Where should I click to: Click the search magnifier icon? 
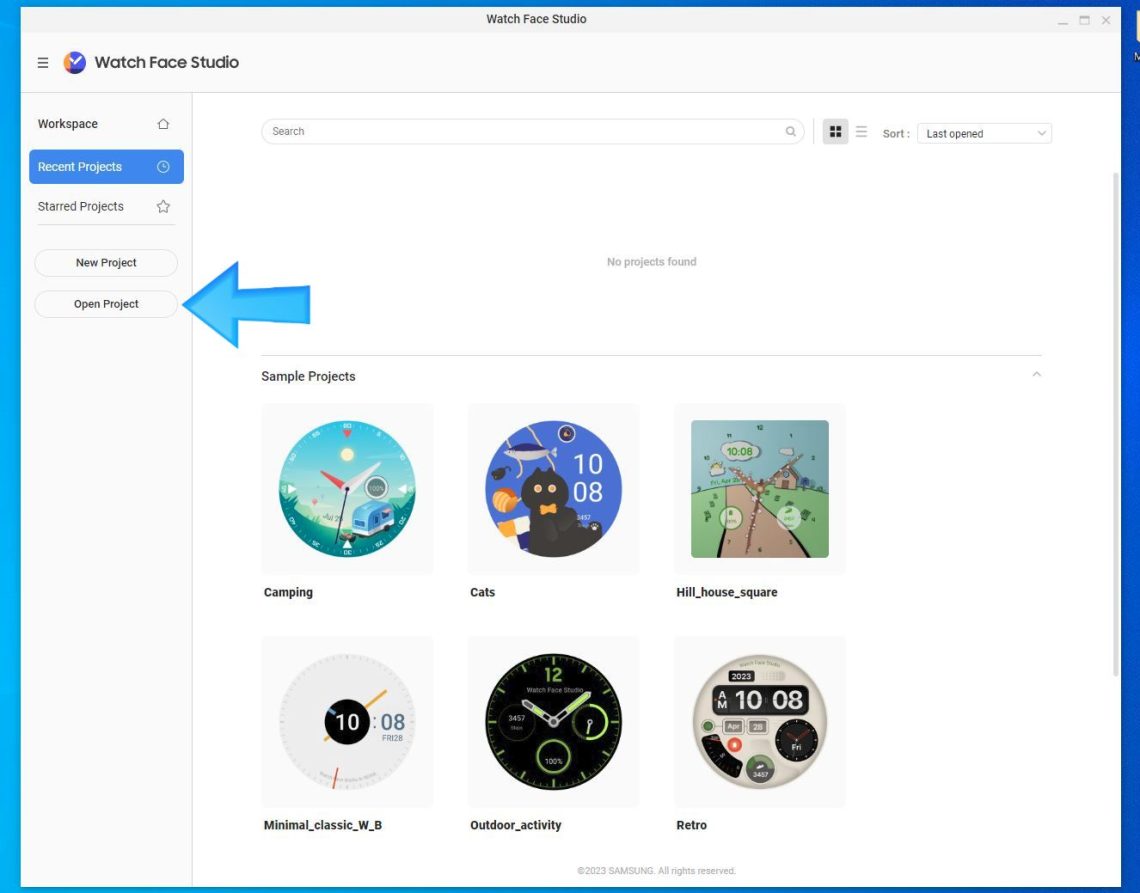click(x=790, y=132)
